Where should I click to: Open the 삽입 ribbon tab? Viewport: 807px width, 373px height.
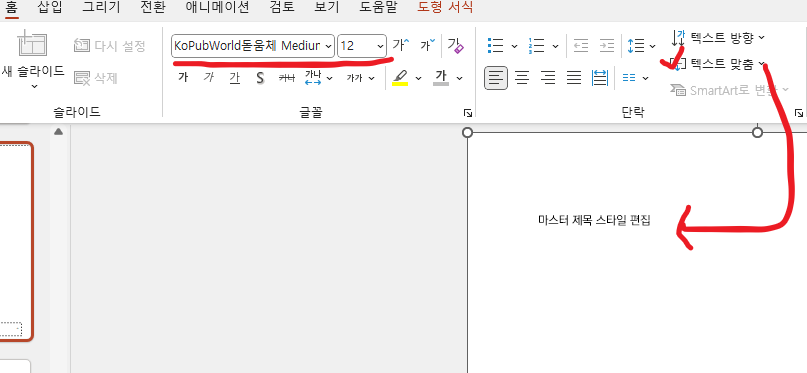50,7
